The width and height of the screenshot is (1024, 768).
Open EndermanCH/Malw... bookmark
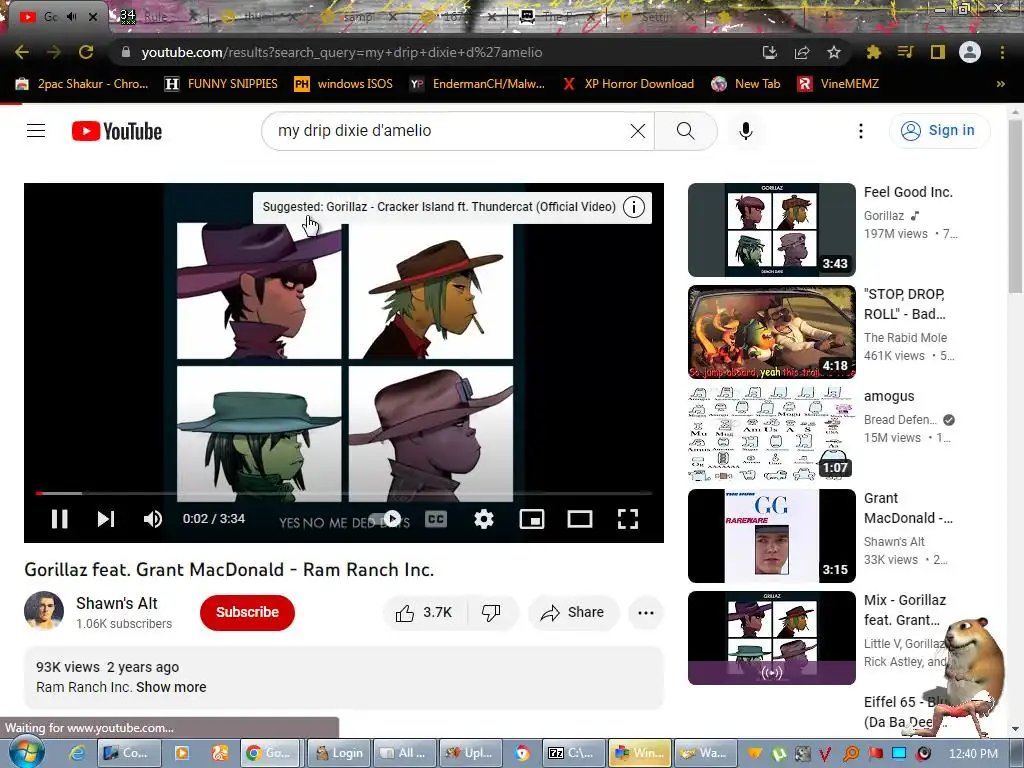477,84
